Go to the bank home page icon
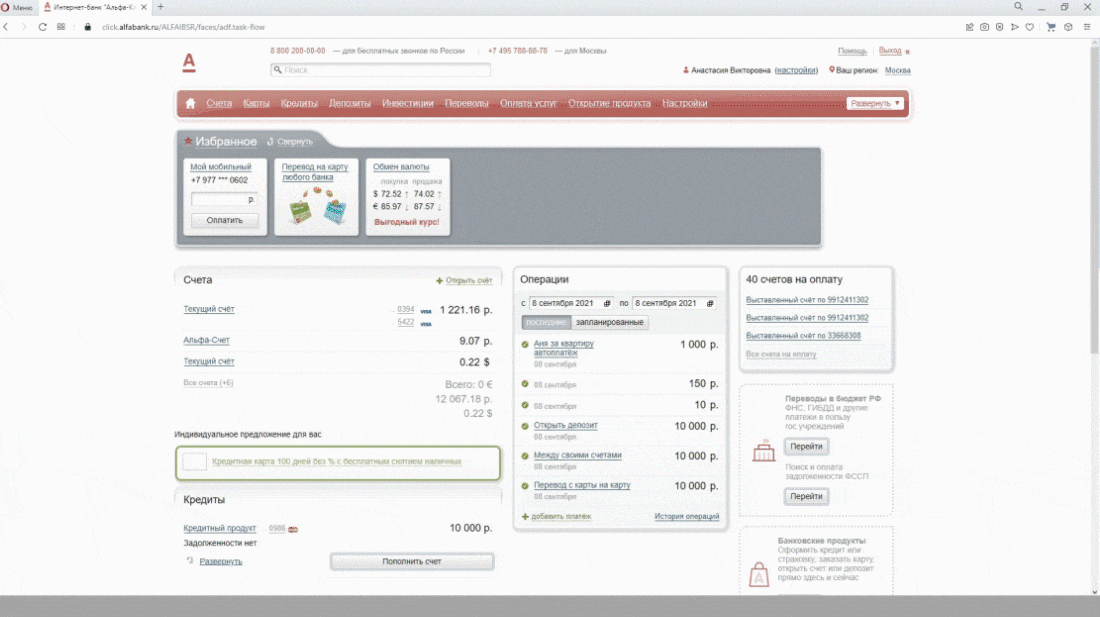 click(190, 103)
